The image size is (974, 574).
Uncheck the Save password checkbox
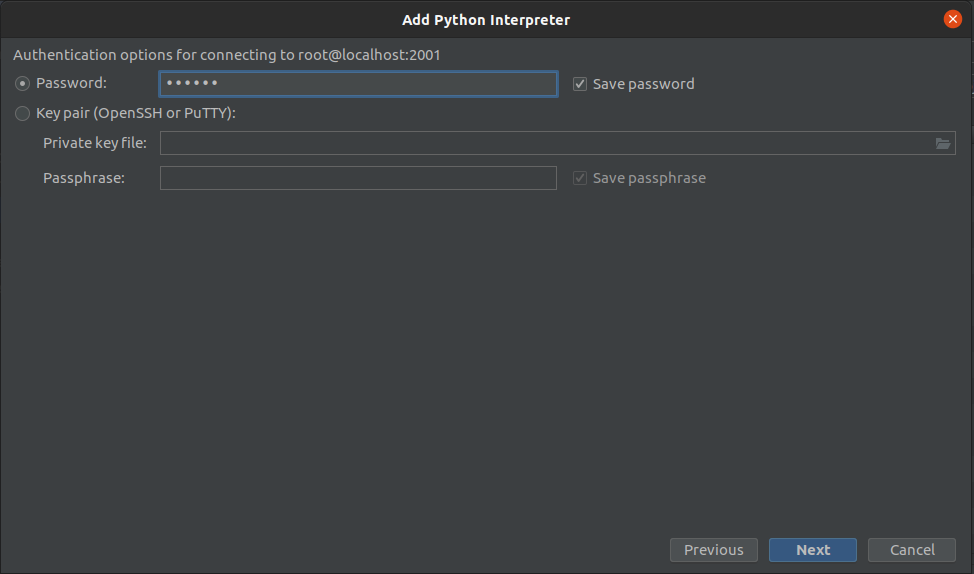click(580, 84)
